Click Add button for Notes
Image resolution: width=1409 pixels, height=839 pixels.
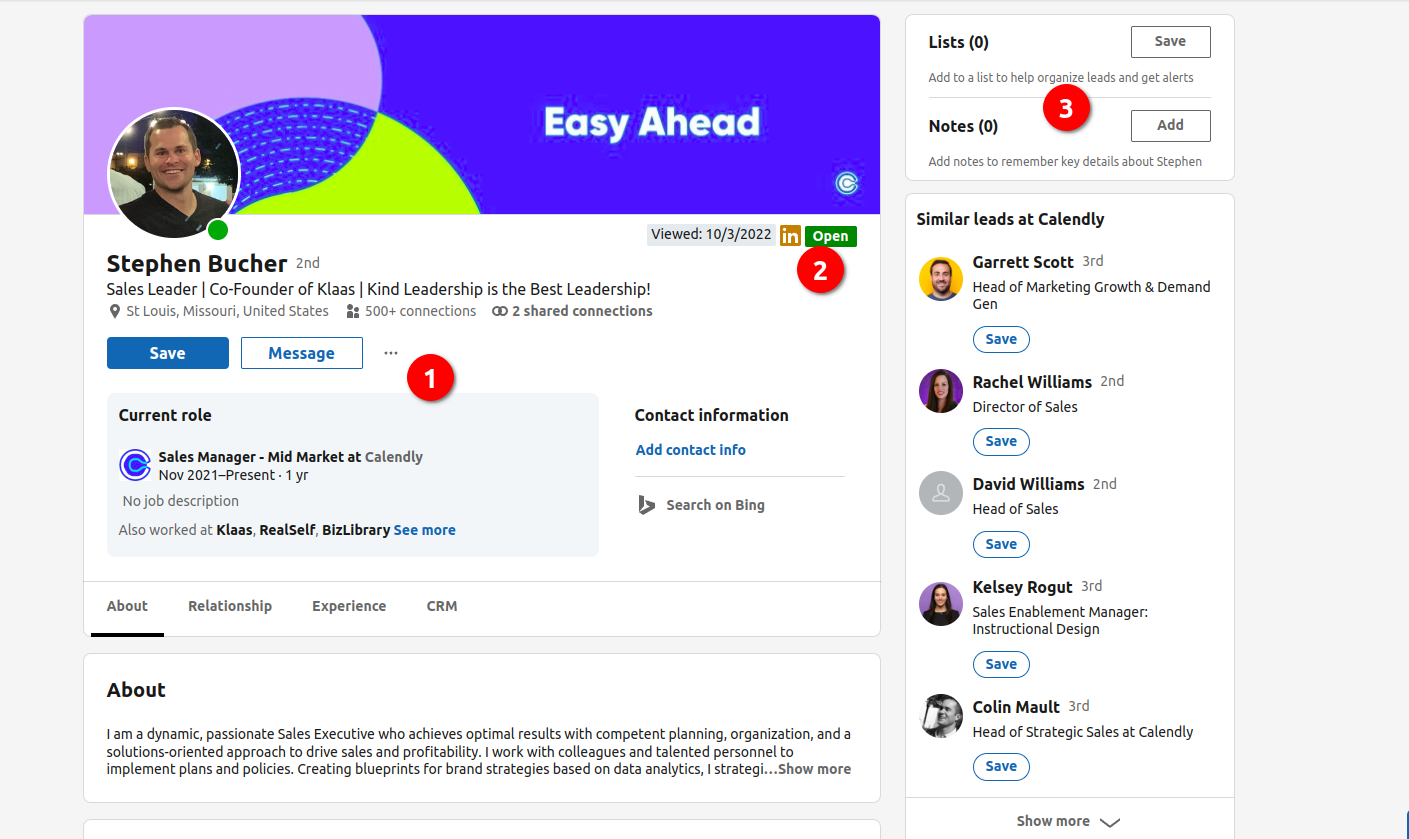coord(1170,126)
